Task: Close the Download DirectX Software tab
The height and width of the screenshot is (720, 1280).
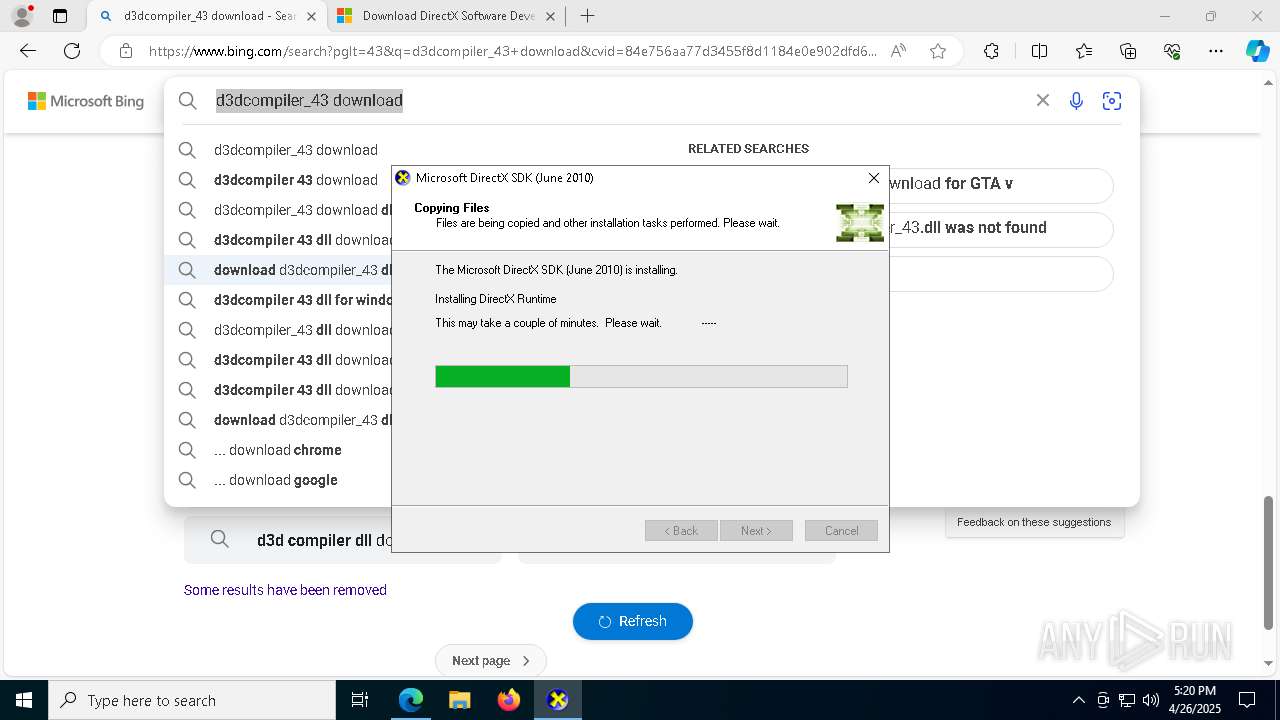Action: (550, 16)
